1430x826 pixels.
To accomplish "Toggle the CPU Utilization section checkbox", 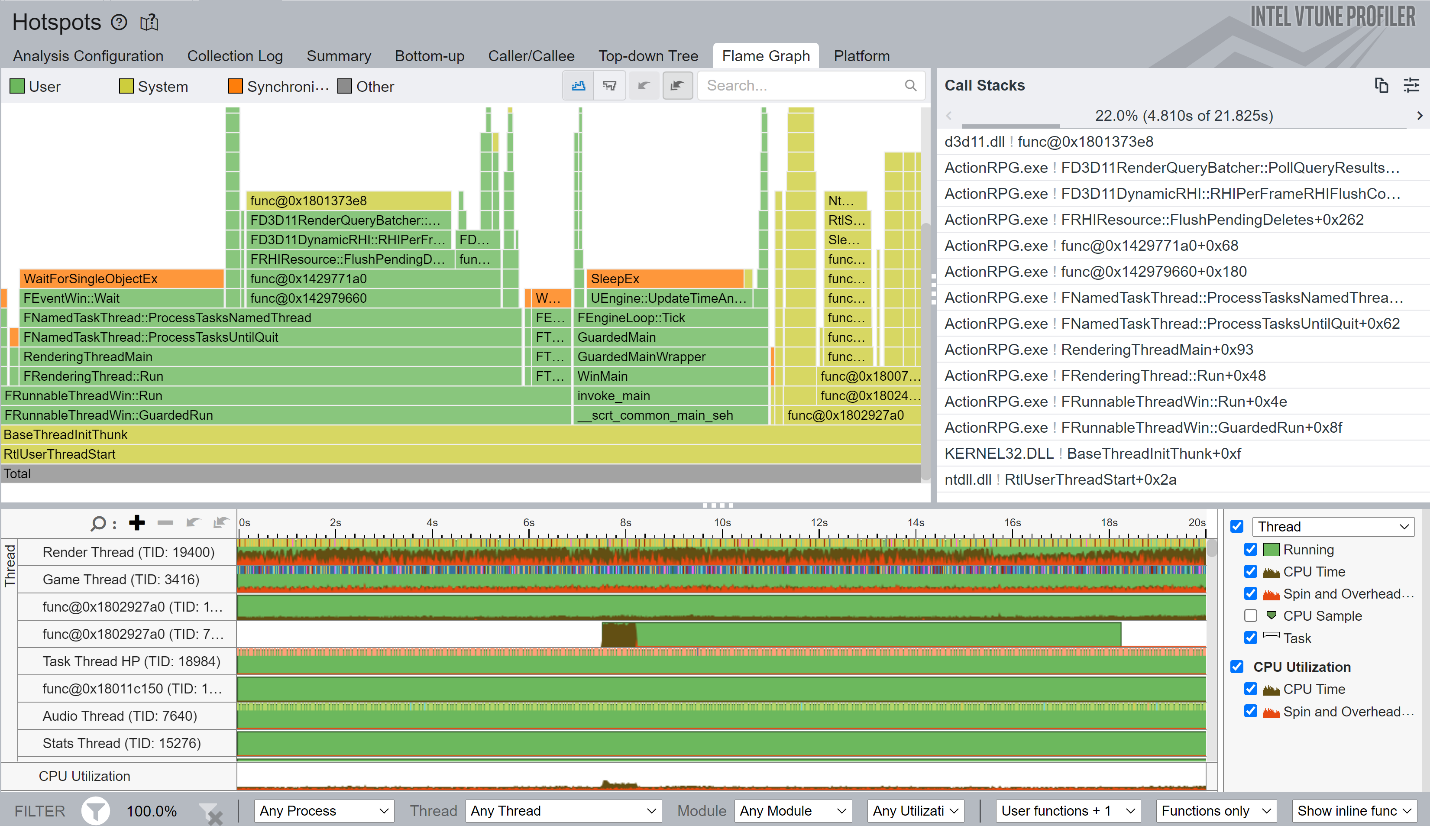I will pos(1237,667).
